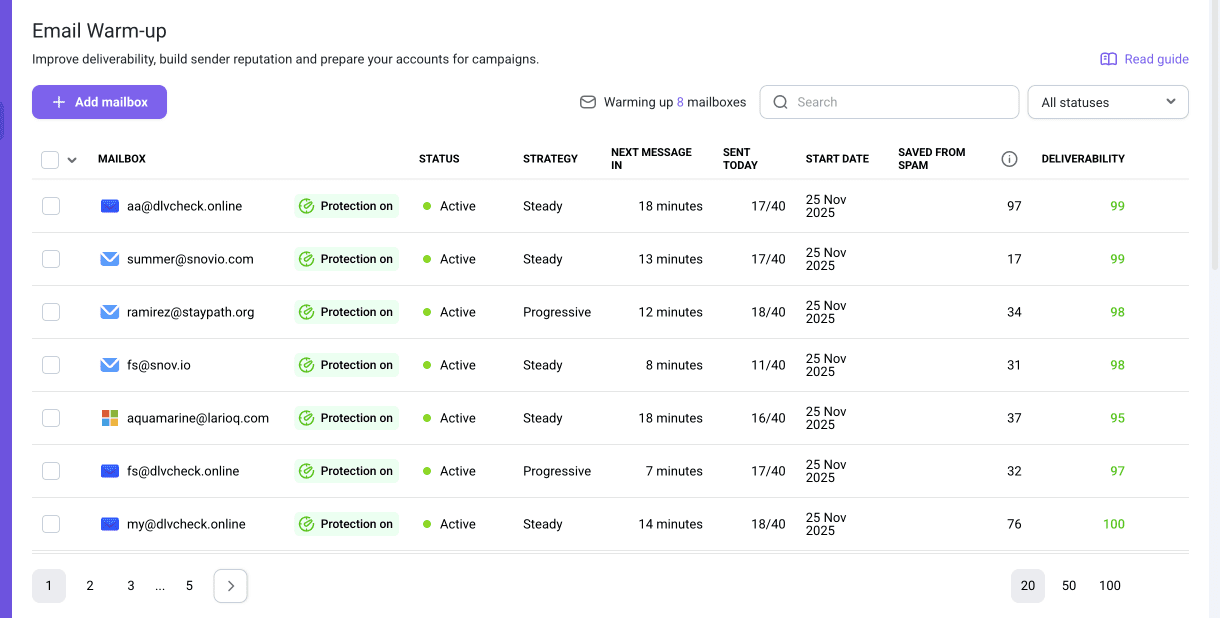The image size is (1220, 618).
Task: Toggle the select-all checkbox in table header
Action: pyautogui.click(x=50, y=160)
